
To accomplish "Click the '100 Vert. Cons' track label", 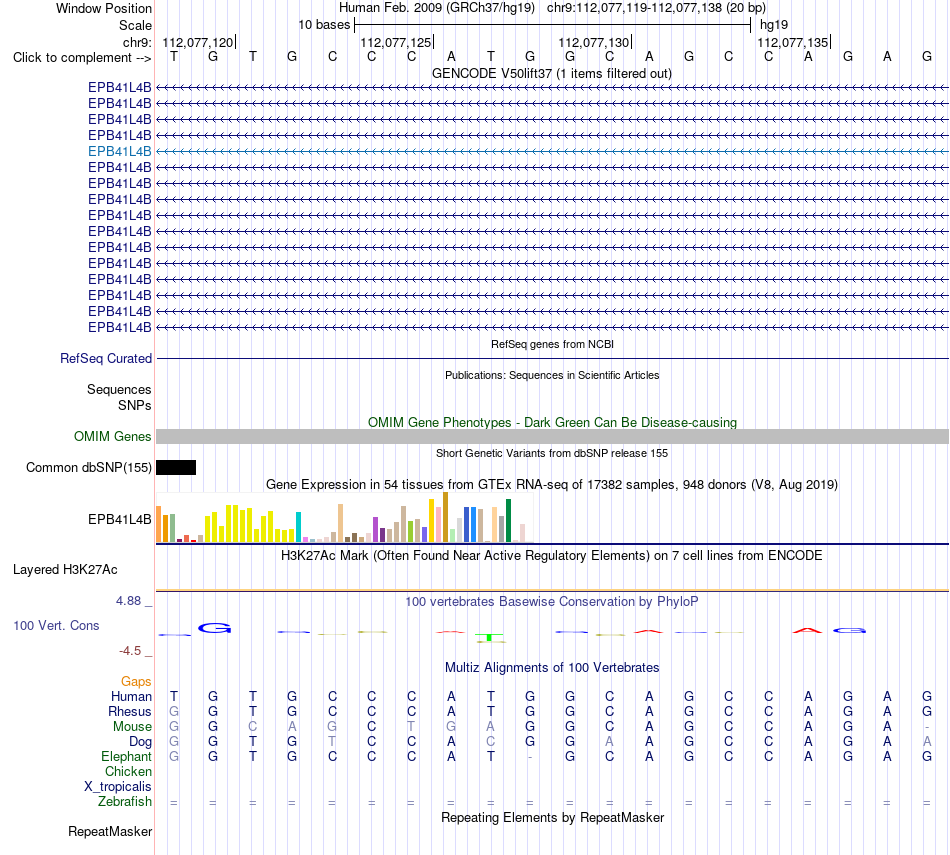I will pyautogui.click(x=56, y=625).
